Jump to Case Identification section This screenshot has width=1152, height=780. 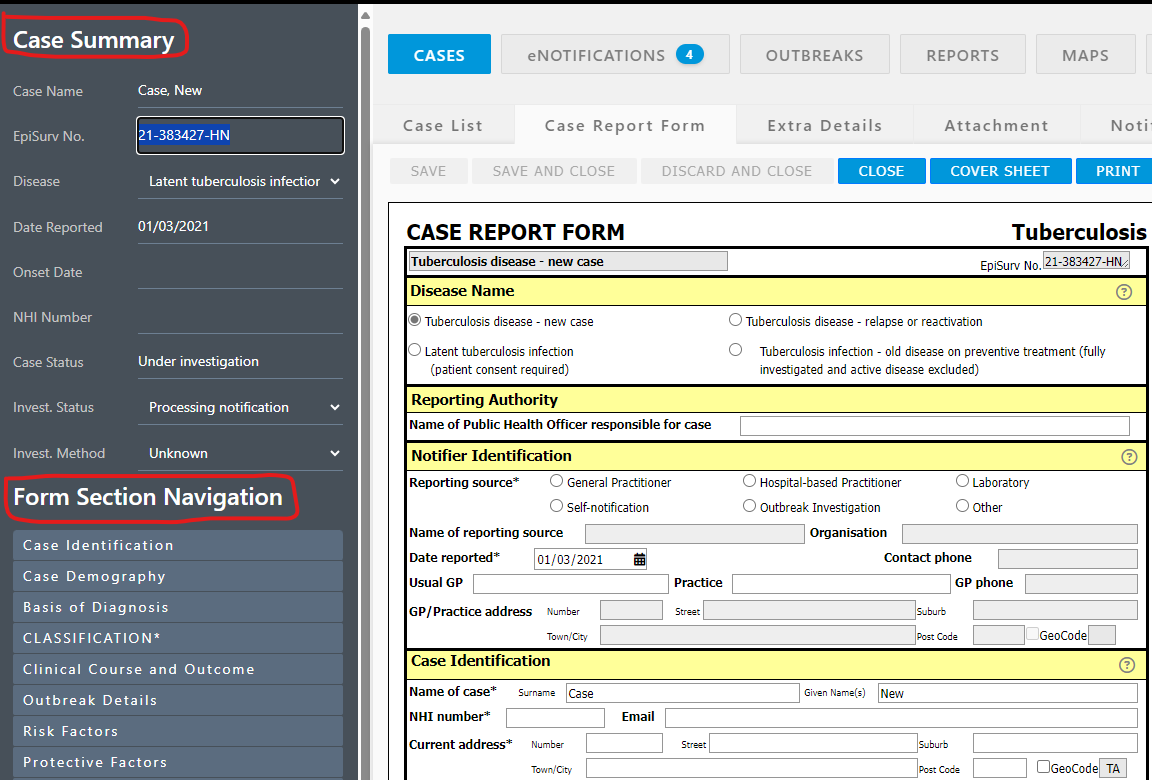point(178,545)
